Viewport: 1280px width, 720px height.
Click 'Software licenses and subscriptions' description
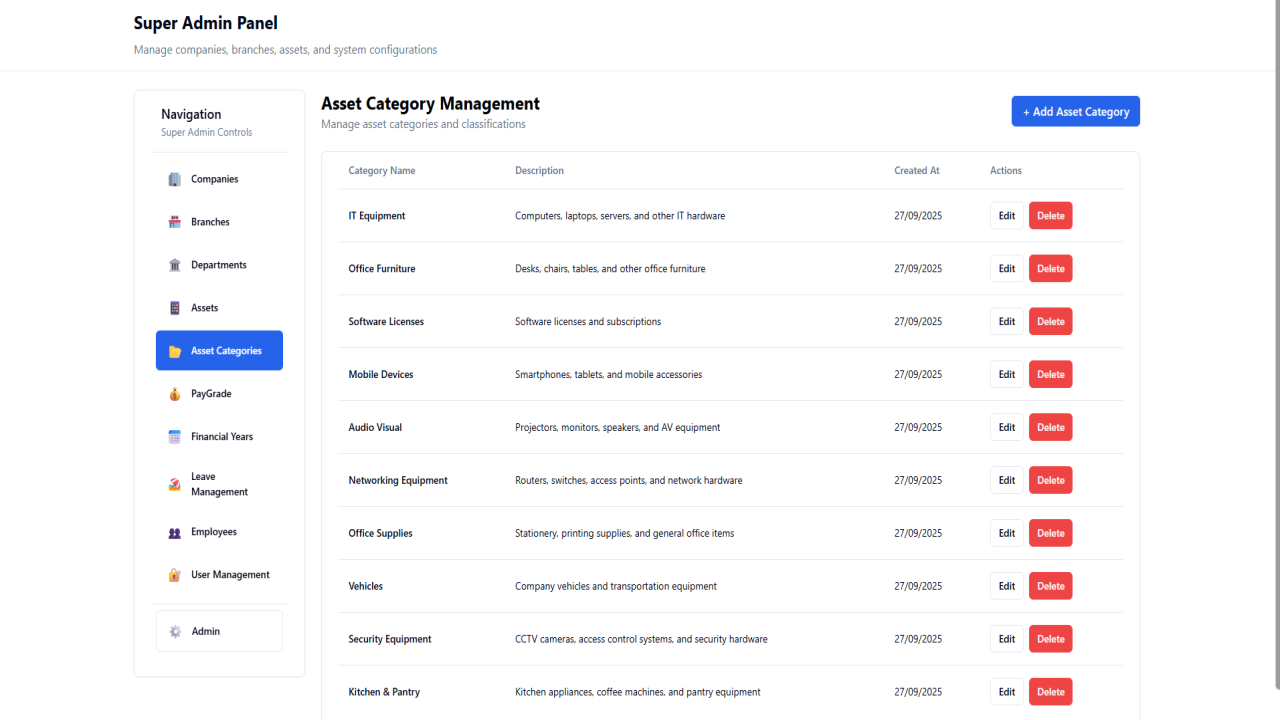(x=588, y=322)
